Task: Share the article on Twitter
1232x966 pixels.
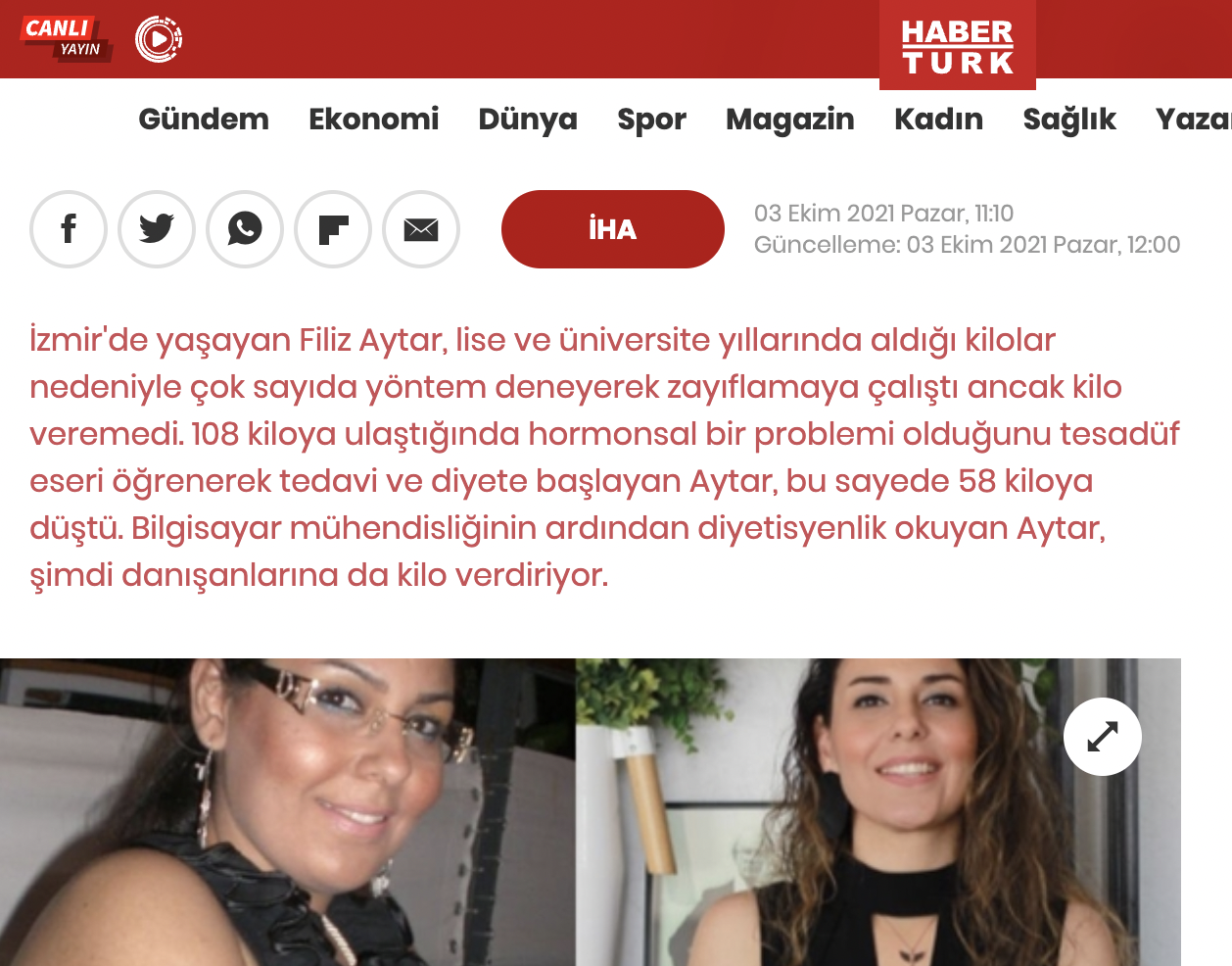Action: [157, 229]
